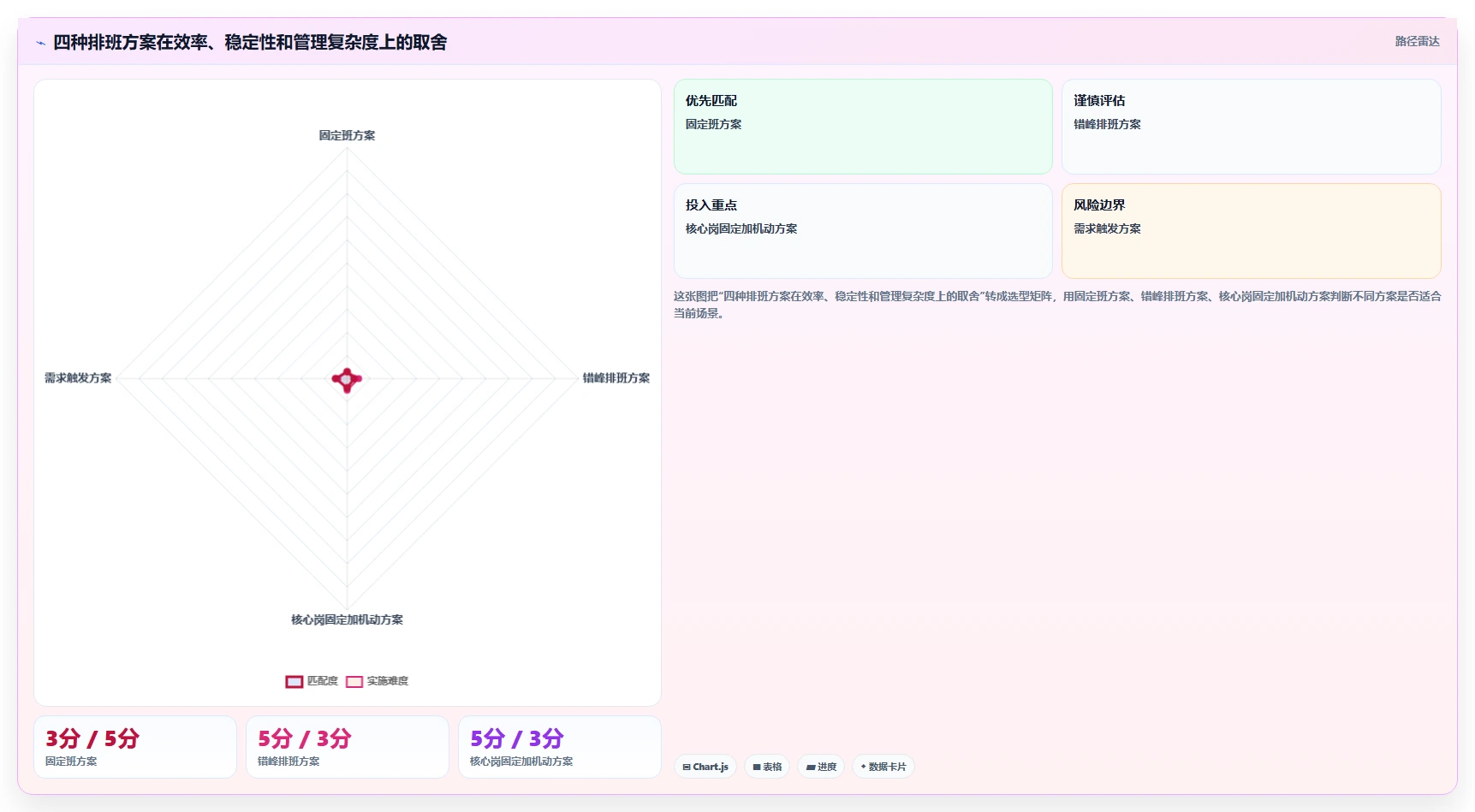Viewport: 1475px width, 812px height.
Task: Click 核心岗固定加机动方案 under the 投入重点 heading
Action: click(740, 228)
